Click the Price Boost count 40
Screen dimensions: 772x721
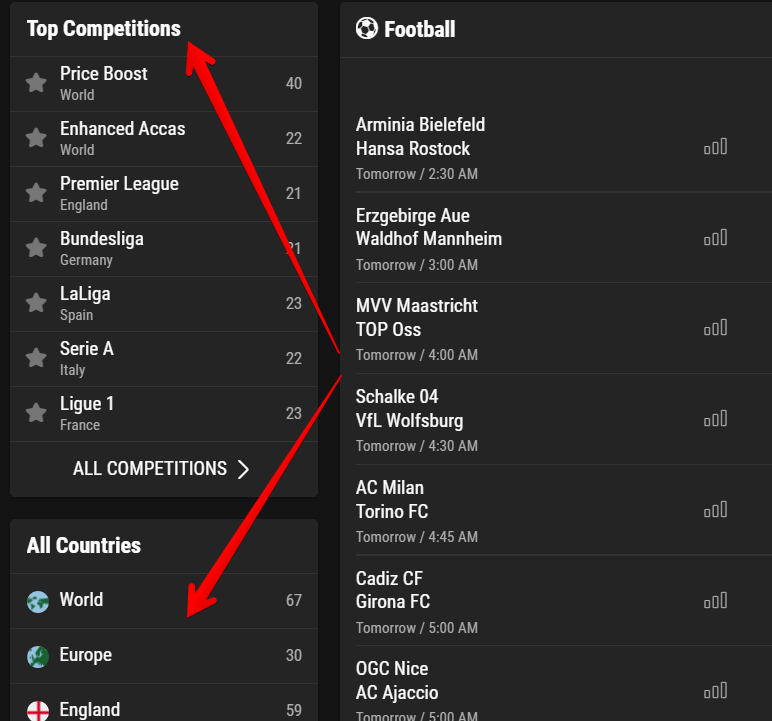[294, 83]
